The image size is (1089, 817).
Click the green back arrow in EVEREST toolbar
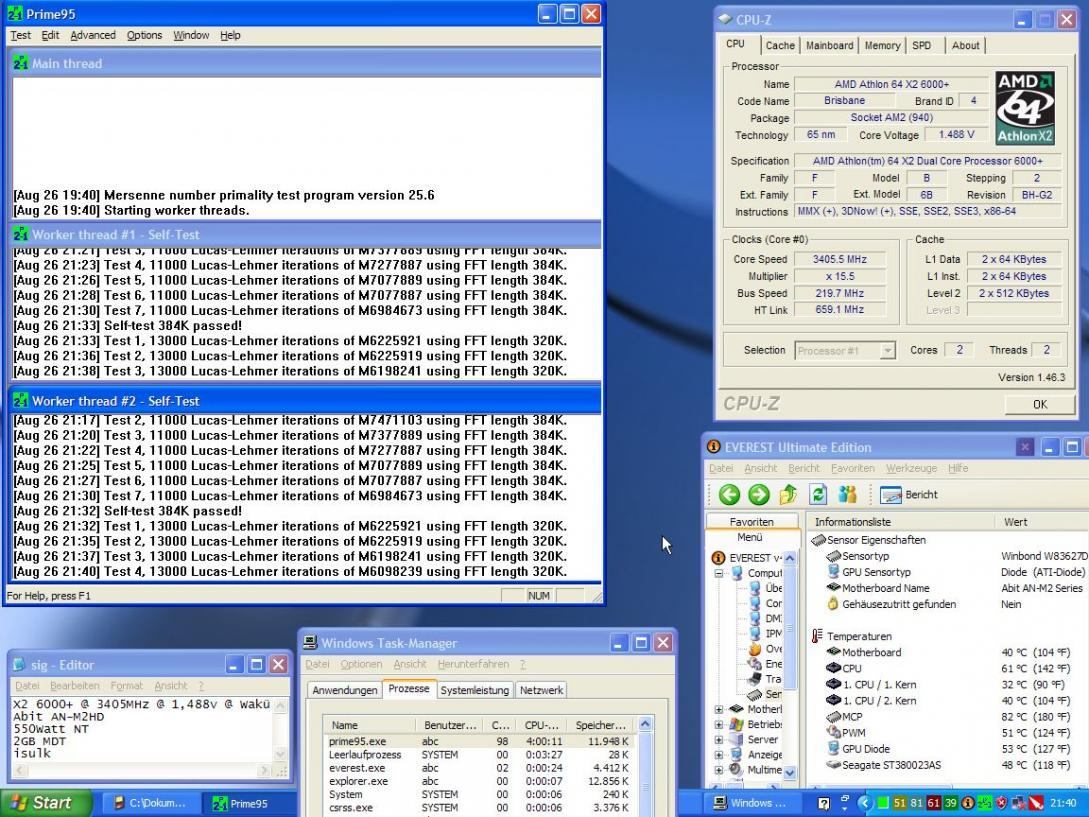[x=729, y=495]
